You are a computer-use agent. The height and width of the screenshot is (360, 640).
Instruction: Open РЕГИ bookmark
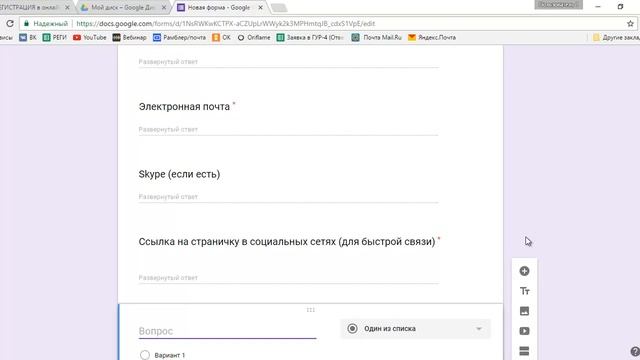[x=54, y=38]
